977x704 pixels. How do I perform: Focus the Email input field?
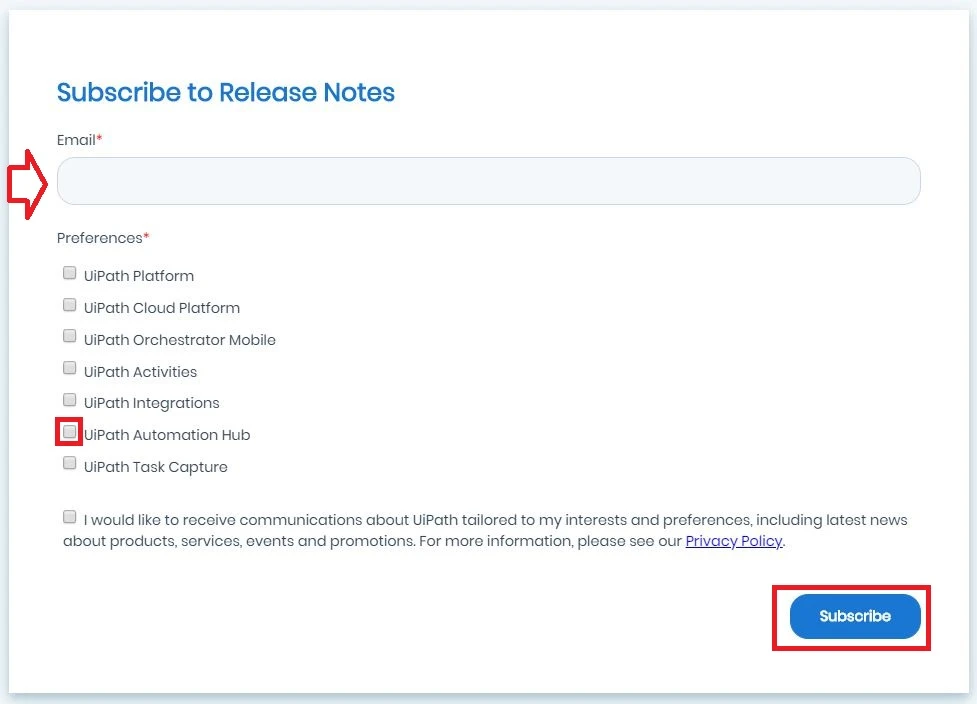(488, 181)
